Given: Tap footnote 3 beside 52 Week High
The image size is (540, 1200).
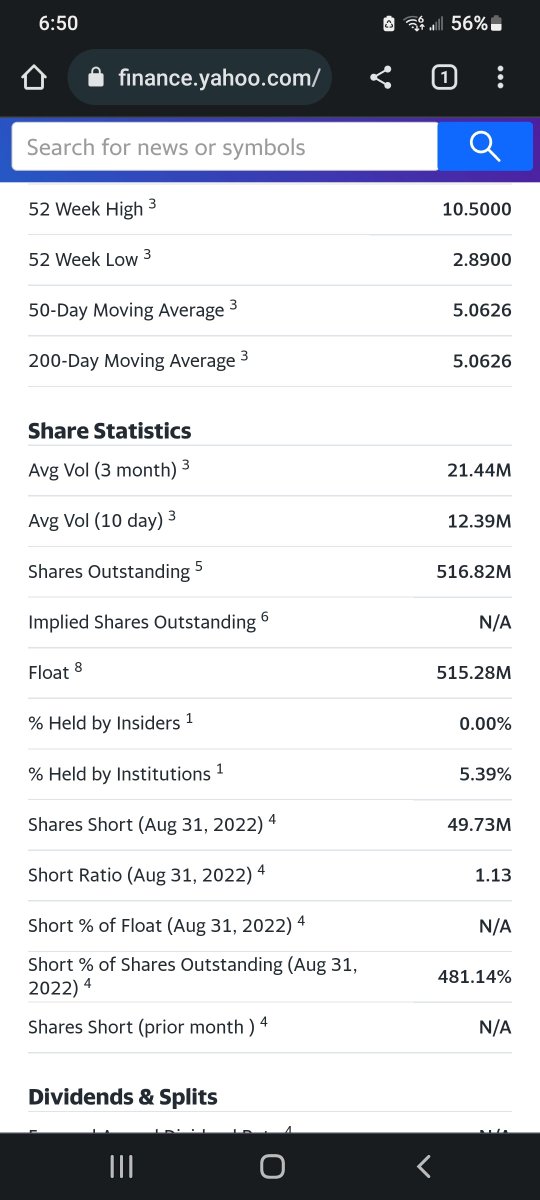Looking at the screenshot, I should (x=152, y=204).
